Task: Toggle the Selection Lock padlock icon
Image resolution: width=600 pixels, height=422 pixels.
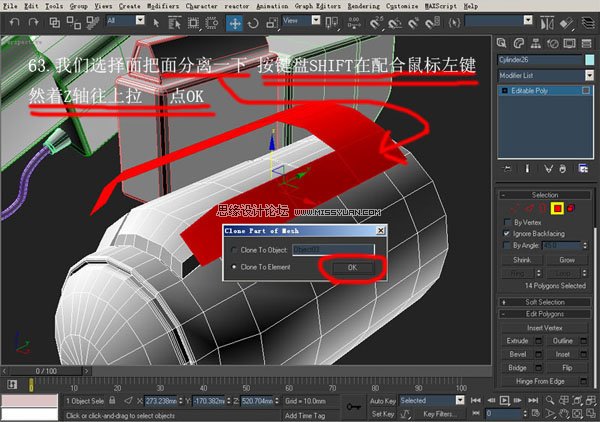Action: 112,401
